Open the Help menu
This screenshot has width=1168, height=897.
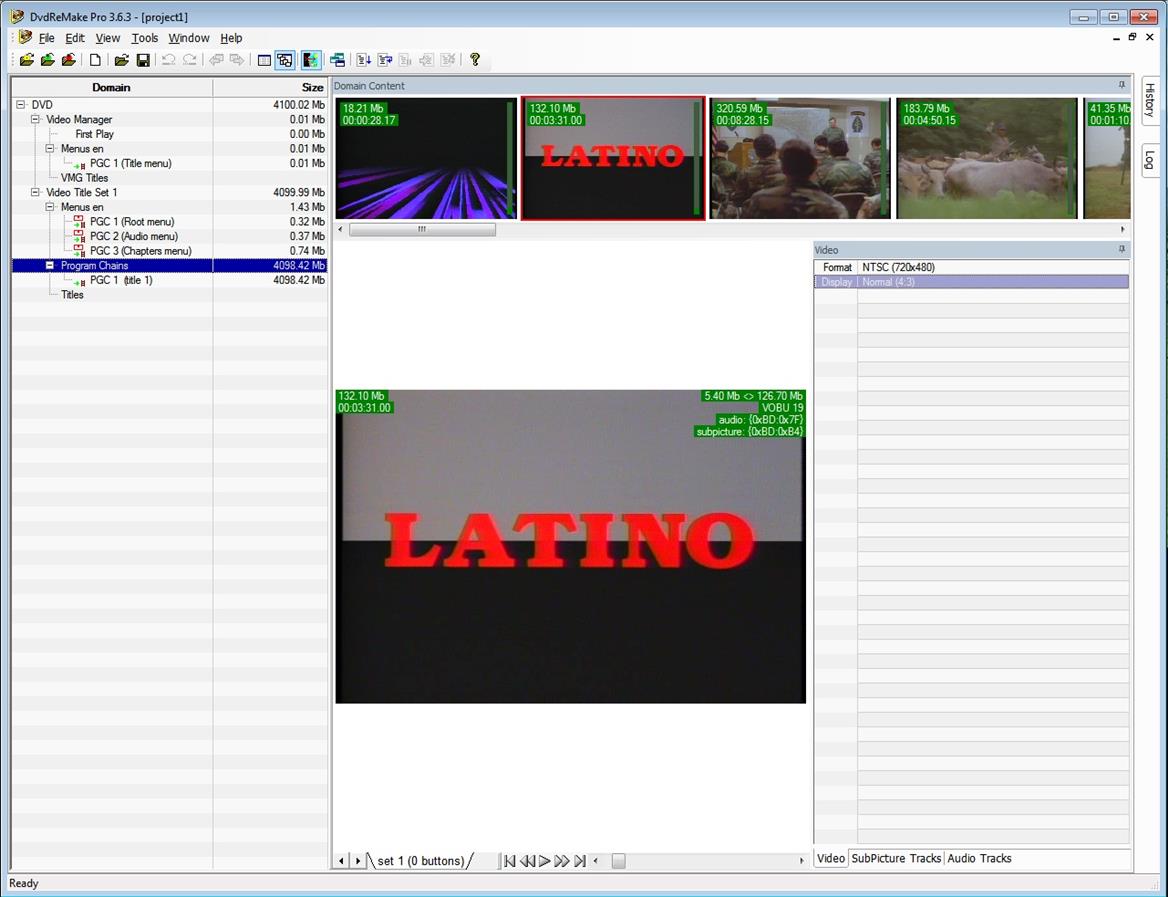[231, 38]
